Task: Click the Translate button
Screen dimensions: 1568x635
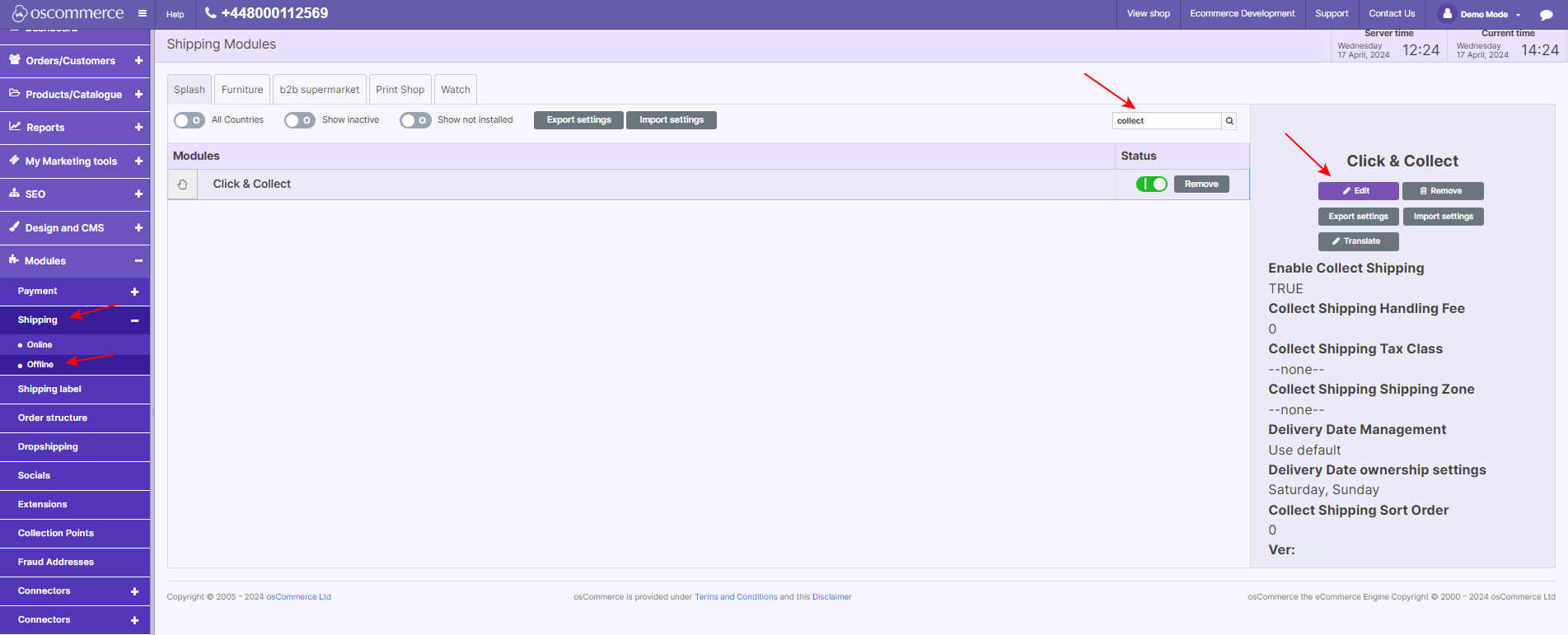Action: (x=1358, y=241)
